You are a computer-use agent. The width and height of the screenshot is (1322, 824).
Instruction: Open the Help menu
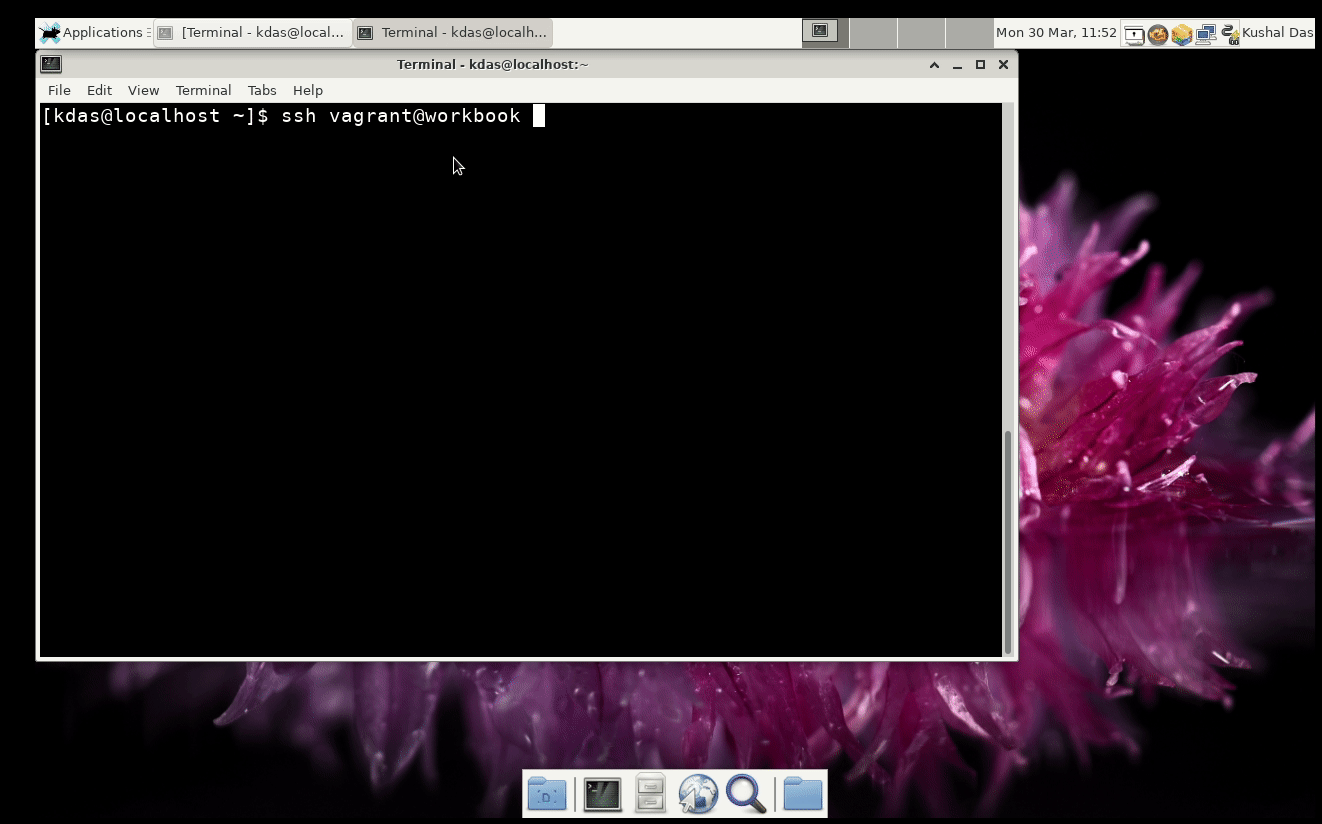coord(308,90)
